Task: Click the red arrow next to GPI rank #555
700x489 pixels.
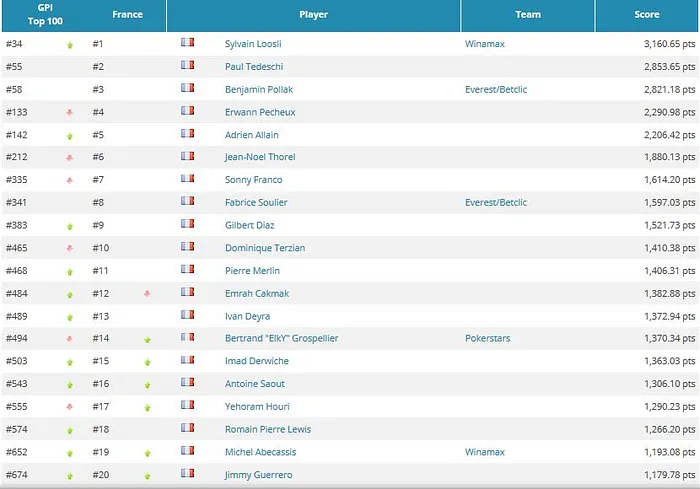Action: click(x=70, y=407)
